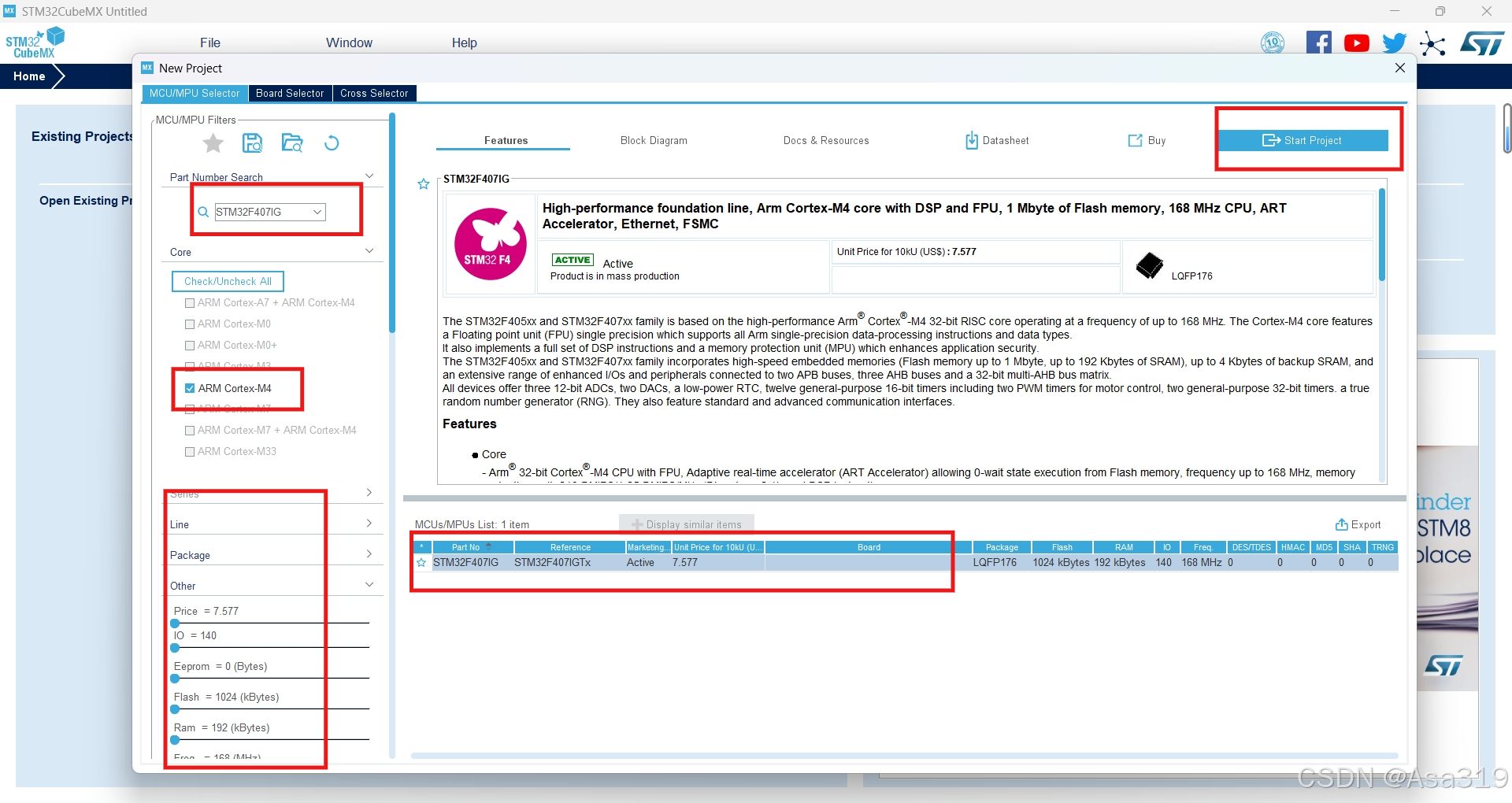Enable the ARM Cortex-M33 checkbox
Screen dimensions: 1512x803
point(190,452)
